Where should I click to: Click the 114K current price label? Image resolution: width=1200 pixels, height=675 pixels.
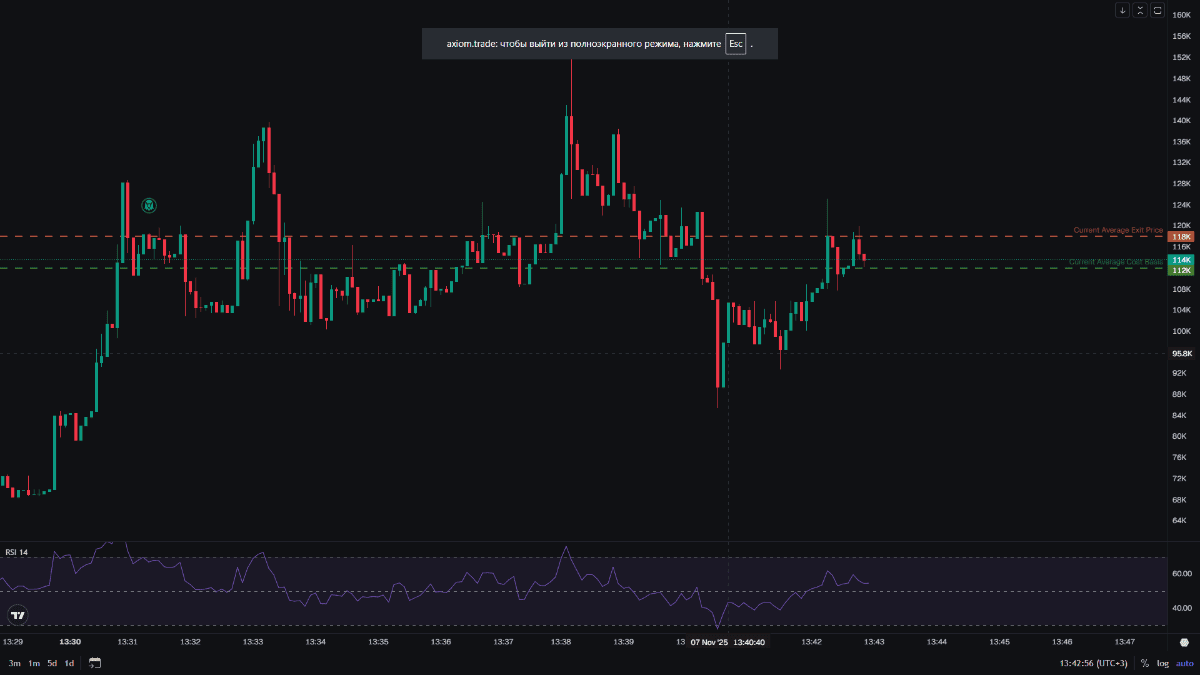tap(1181, 260)
